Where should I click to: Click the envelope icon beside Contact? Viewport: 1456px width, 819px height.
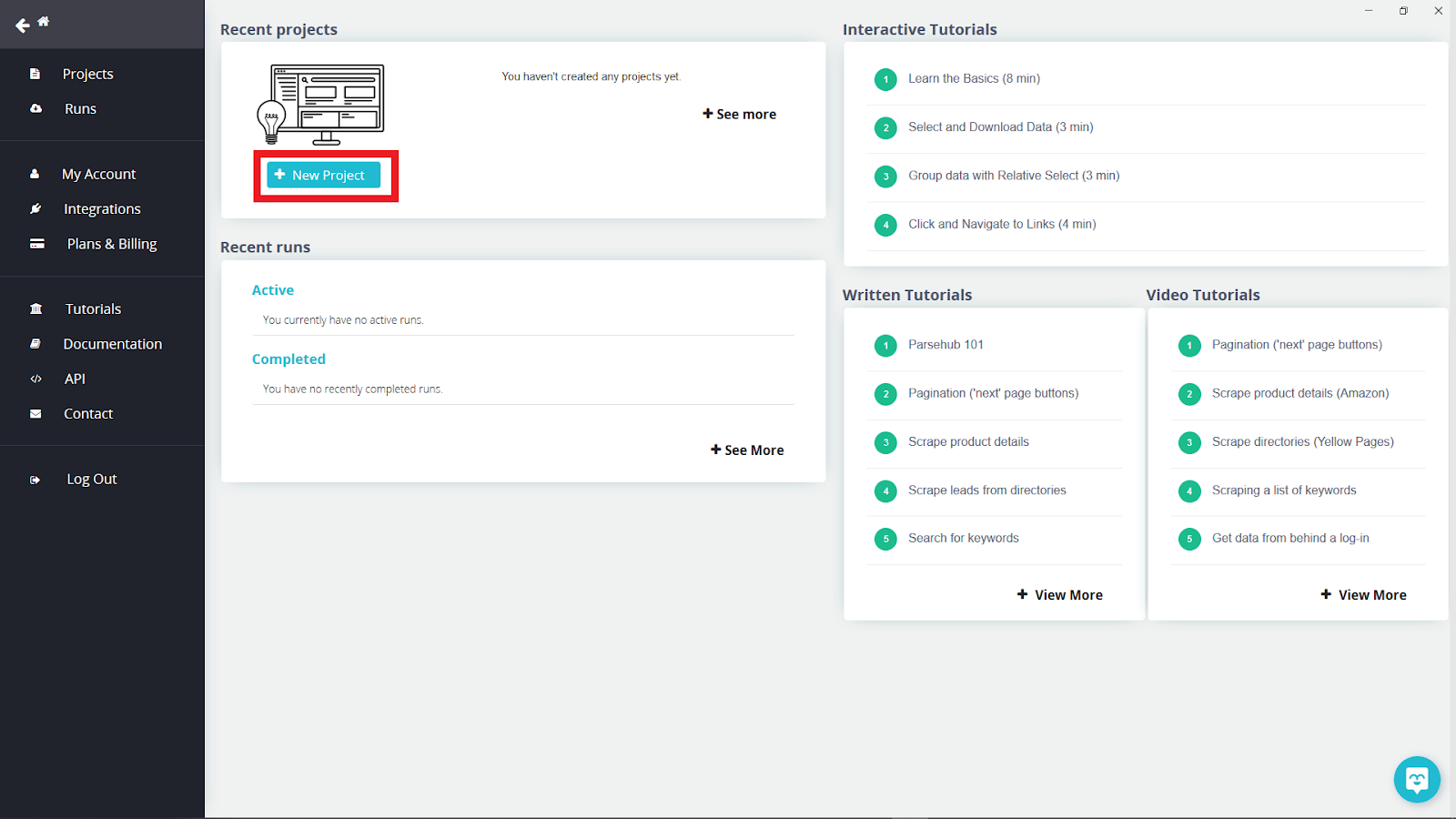pos(35,413)
